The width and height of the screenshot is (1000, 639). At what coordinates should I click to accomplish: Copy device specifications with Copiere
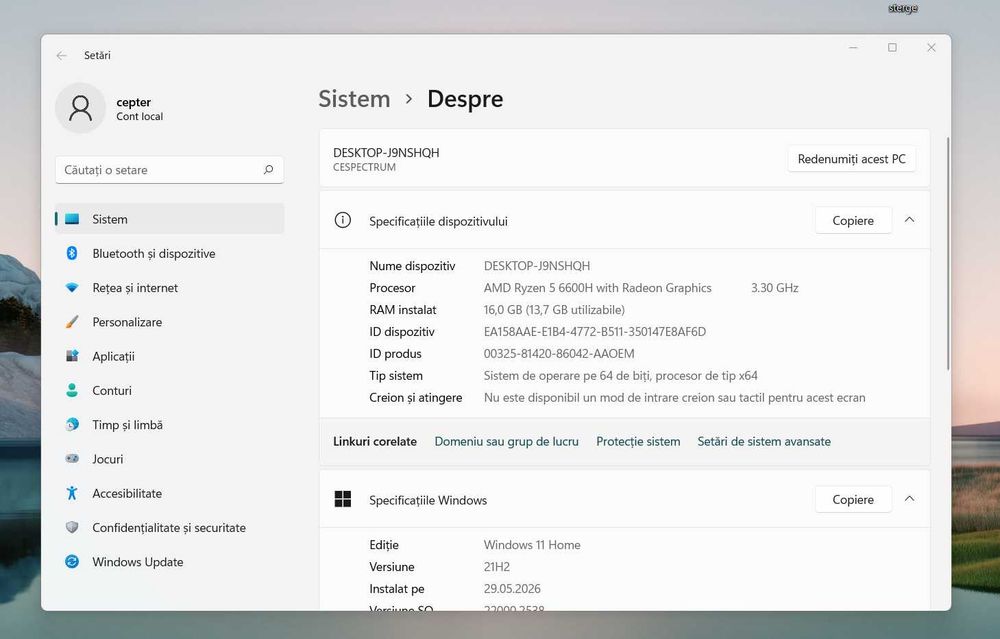(x=853, y=221)
